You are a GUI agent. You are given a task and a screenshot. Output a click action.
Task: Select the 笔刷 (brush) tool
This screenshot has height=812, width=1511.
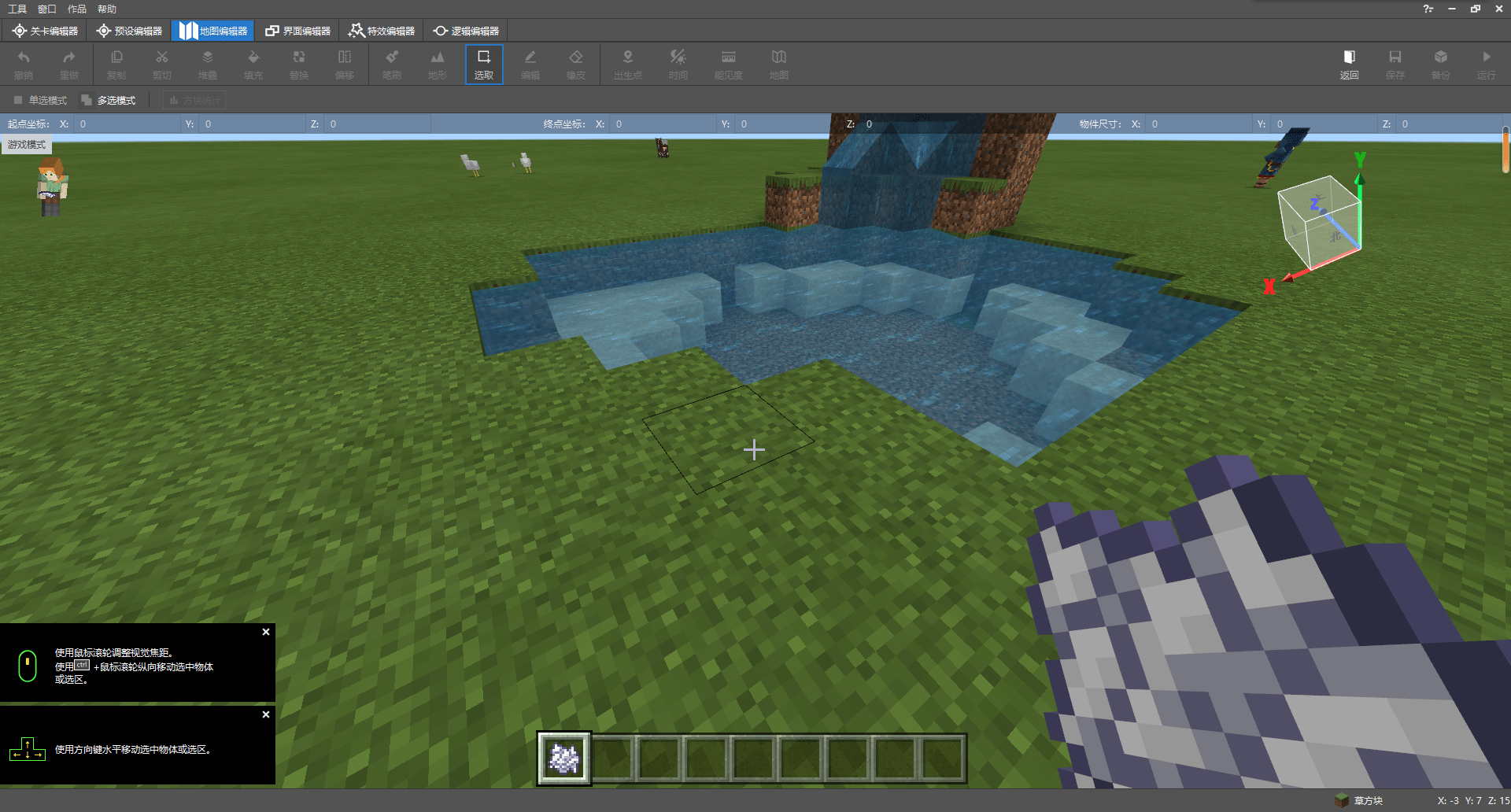click(x=392, y=64)
